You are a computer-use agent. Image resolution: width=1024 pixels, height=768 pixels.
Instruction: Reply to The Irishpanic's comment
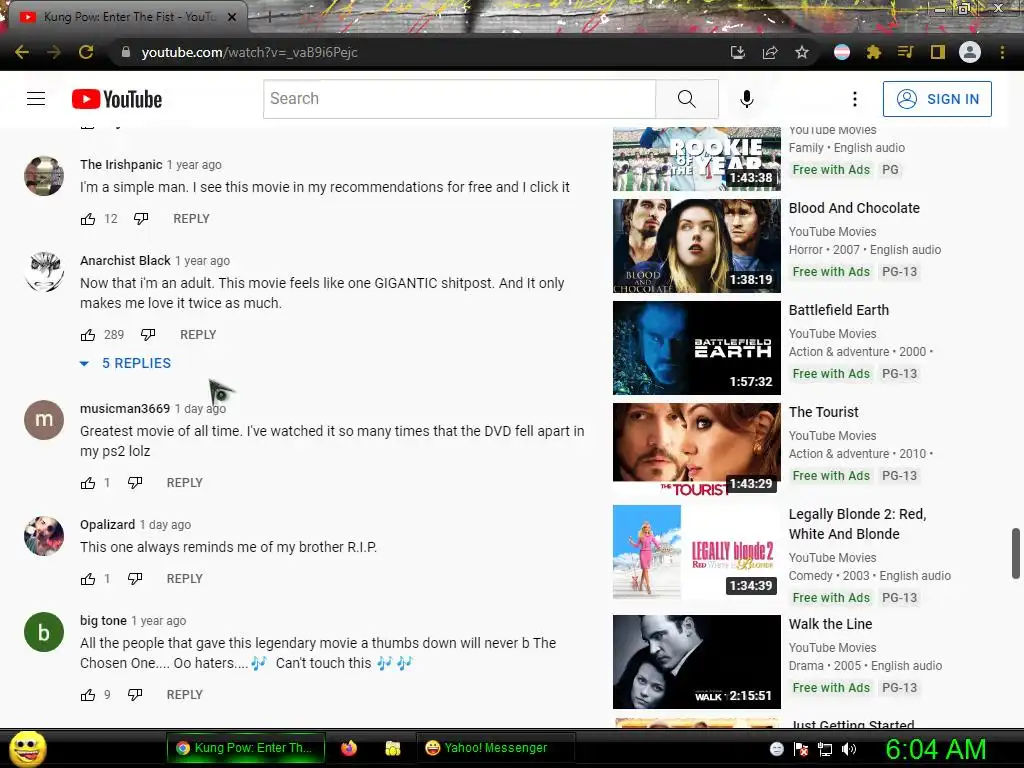(191, 219)
